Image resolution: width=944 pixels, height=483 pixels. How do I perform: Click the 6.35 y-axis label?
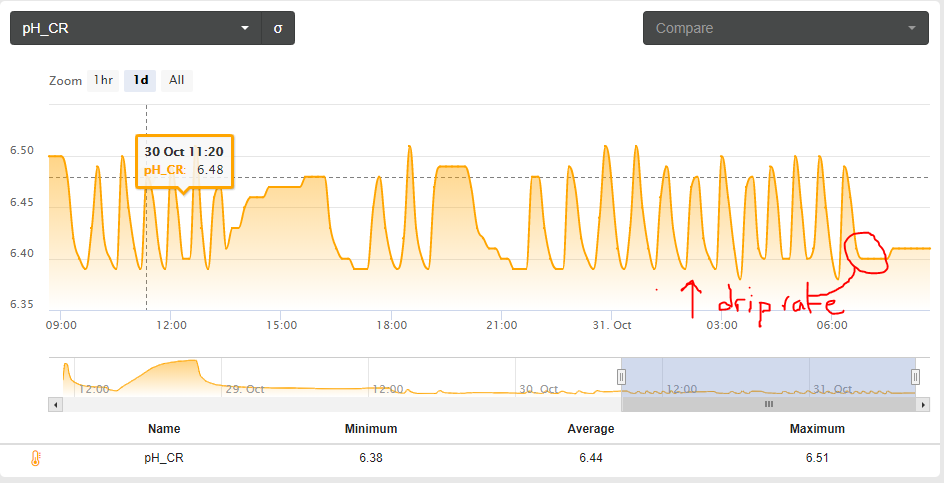click(x=22, y=305)
